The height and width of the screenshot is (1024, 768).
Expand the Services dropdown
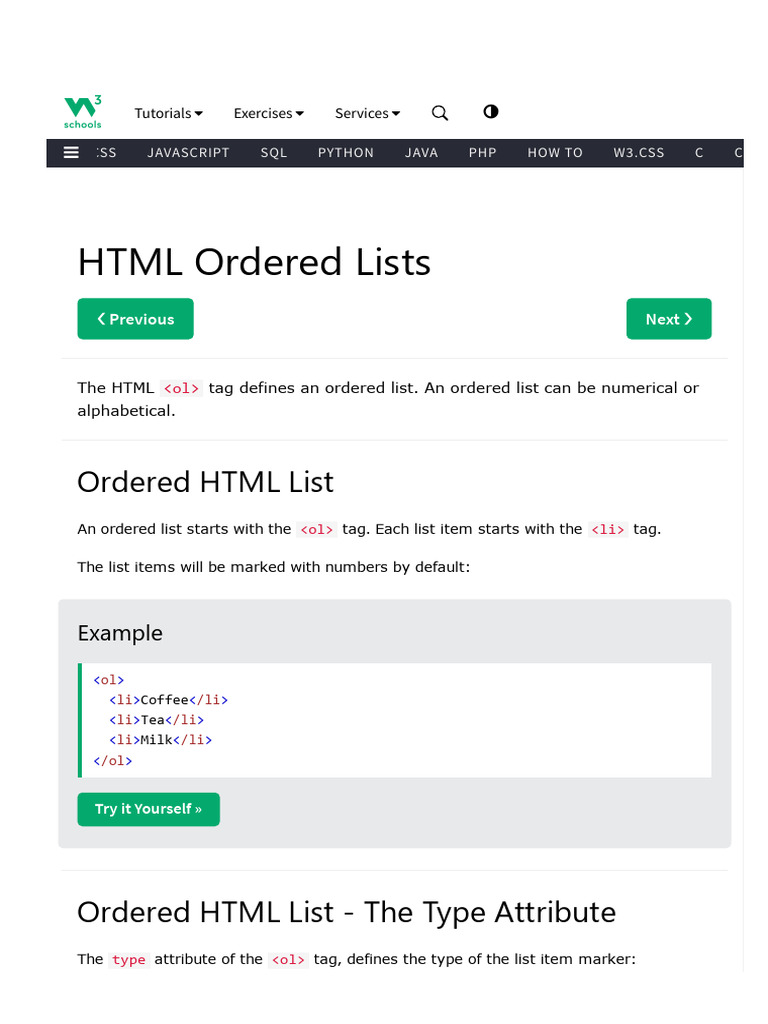[x=368, y=114]
